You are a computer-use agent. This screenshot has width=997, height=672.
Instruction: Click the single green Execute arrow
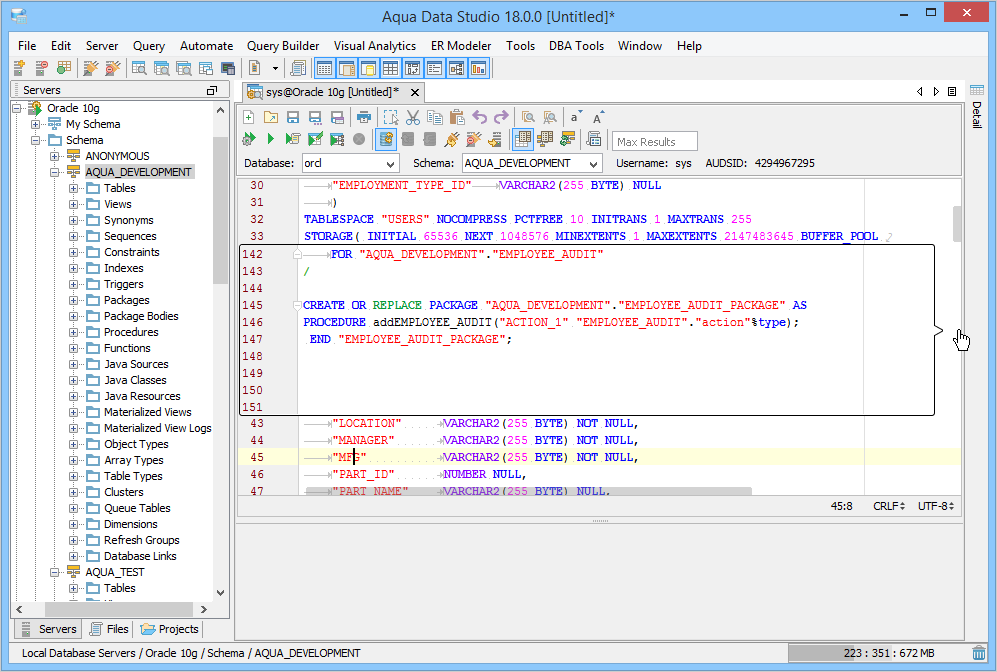click(271, 139)
